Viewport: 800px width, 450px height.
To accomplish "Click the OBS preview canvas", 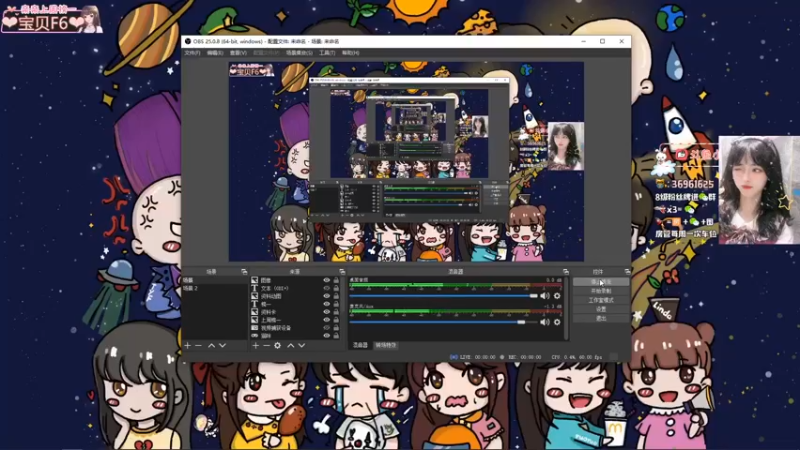I will pos(406,162).
